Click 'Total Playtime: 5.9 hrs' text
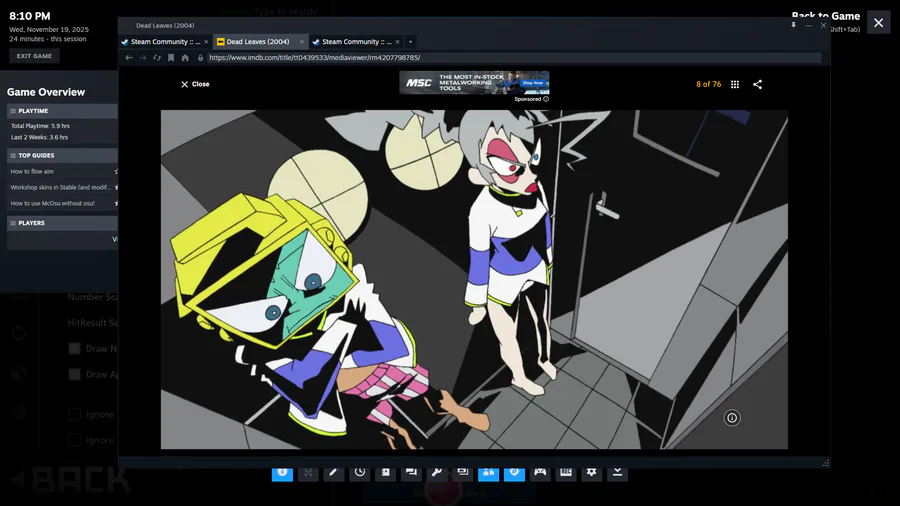 tap(40, 126)
